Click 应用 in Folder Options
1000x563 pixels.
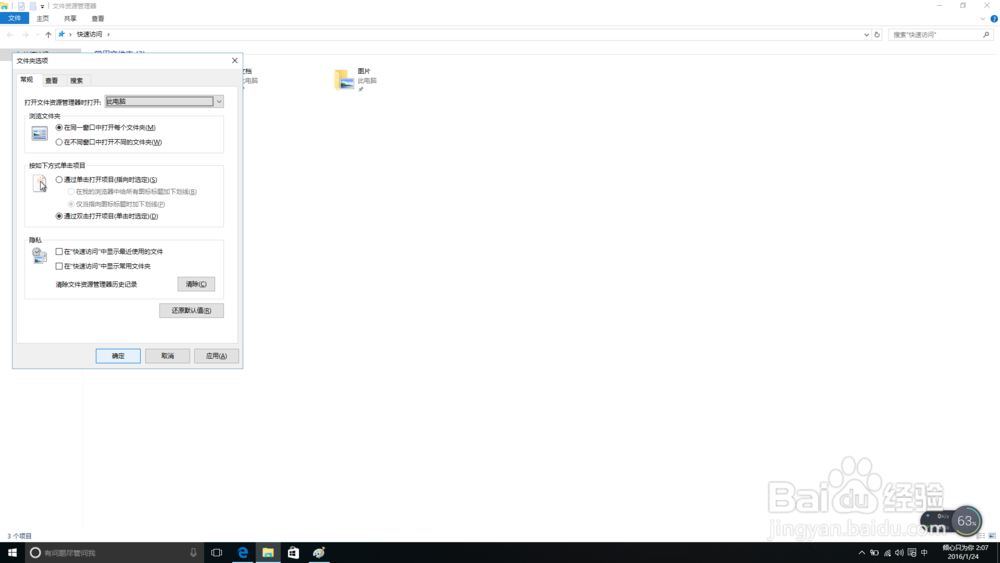pyautogui.click(x=216, y=356)
